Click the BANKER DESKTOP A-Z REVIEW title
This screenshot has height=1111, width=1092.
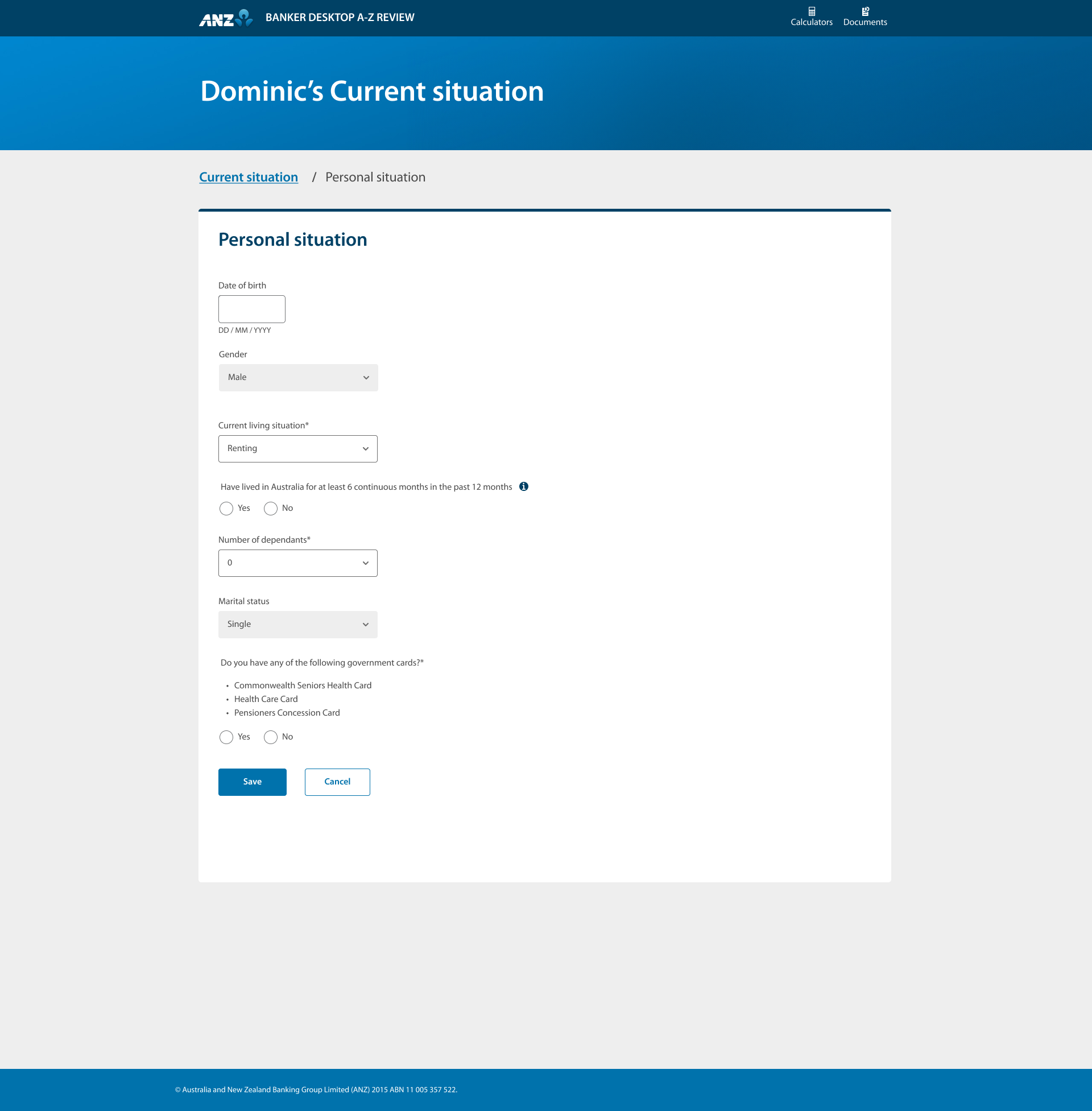click(x=339, y=17)
